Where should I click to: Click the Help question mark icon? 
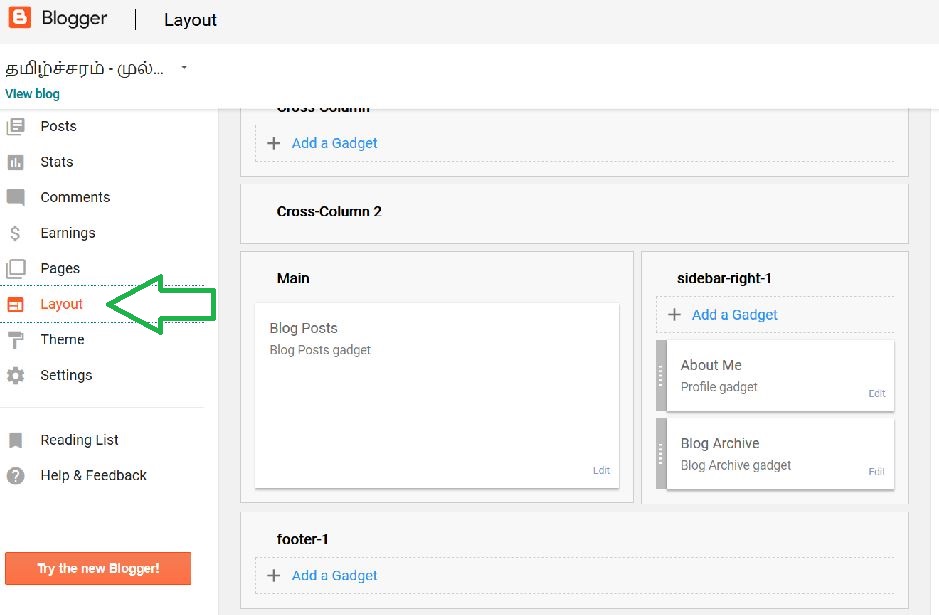[16, 475]
